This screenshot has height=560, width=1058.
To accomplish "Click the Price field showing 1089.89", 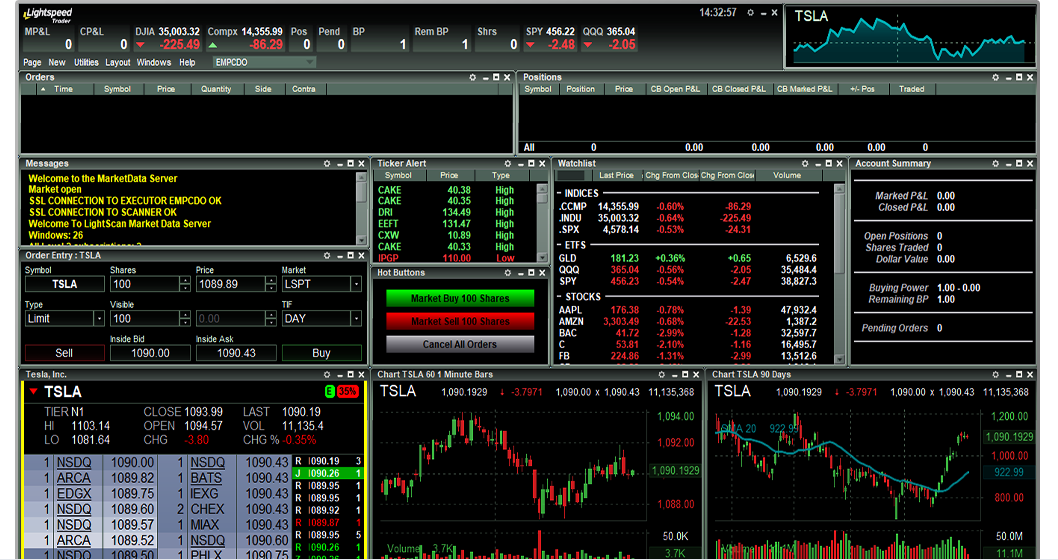I will [231, 285].
